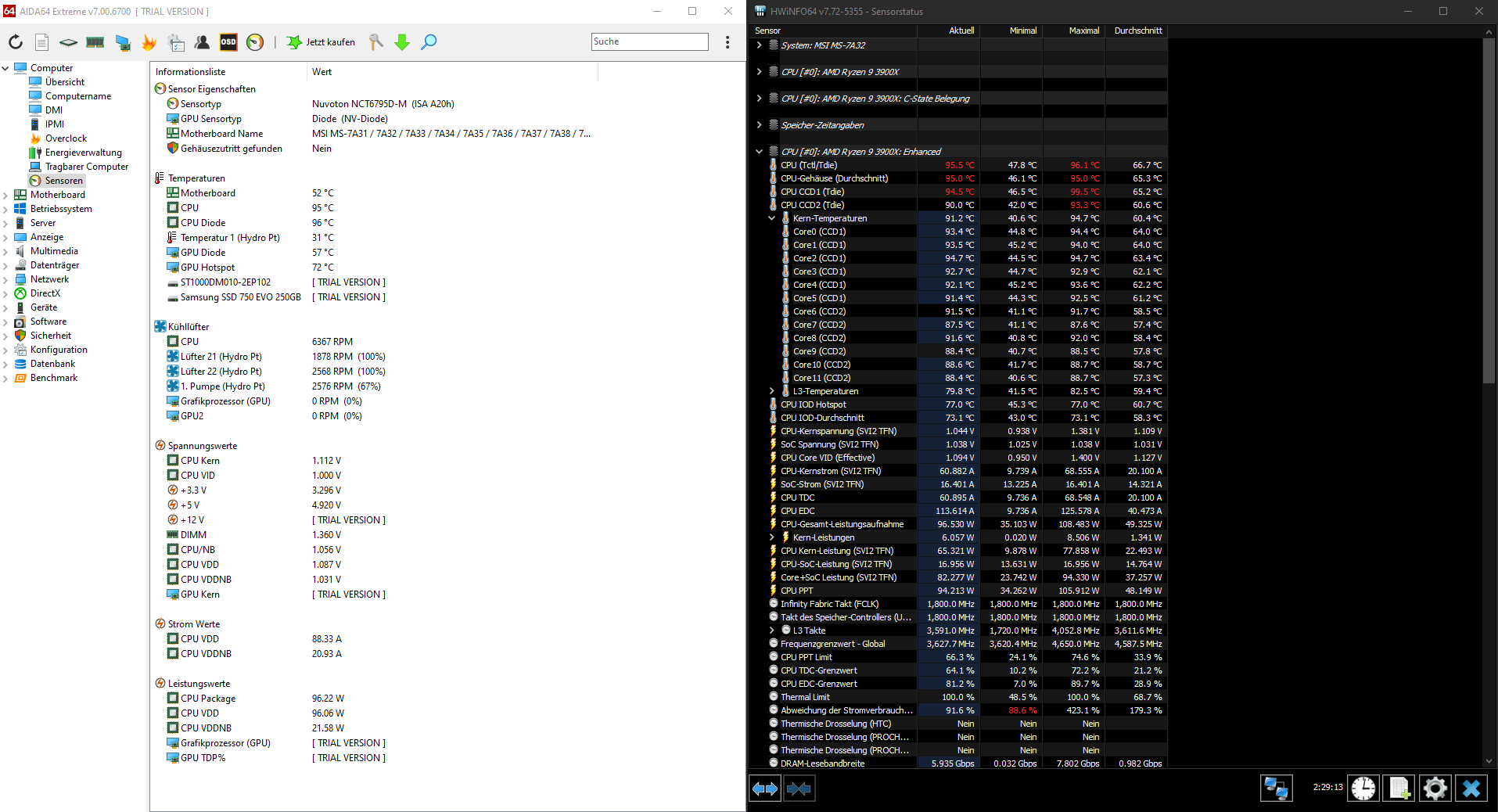
Task: Expand the Kern-Leistungen entry
Action: [771, 537]
